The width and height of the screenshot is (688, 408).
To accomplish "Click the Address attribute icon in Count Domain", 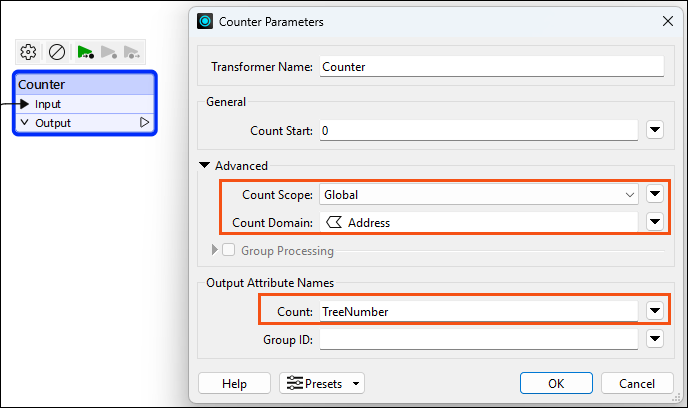I will [x=334, y=222].
